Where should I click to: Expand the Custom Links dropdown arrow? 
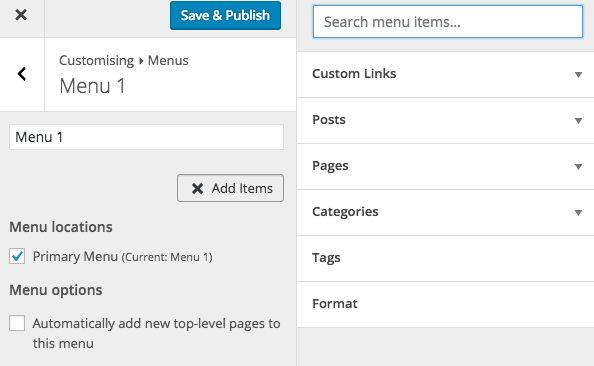coord(578,75)
